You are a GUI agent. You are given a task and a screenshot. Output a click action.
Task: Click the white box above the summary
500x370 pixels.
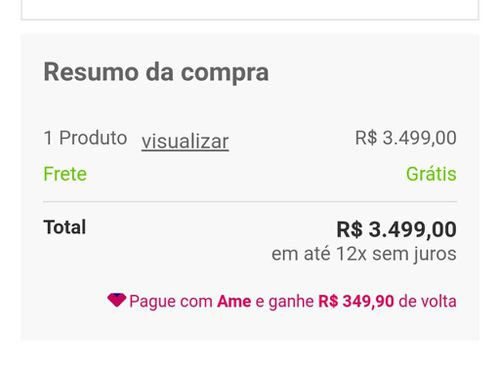pos(250,10)
